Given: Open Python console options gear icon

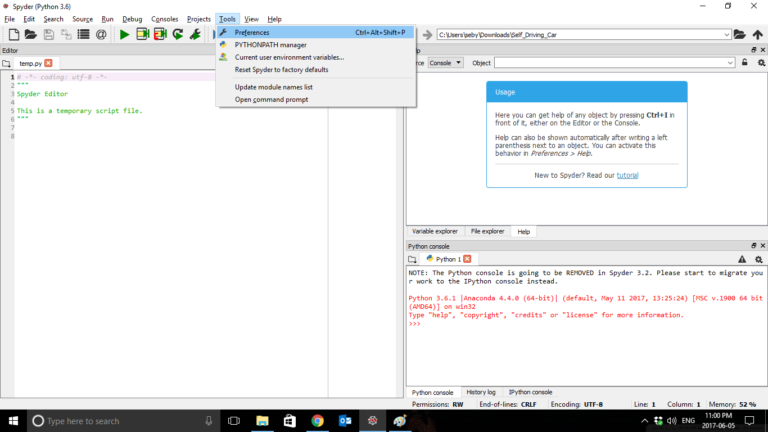Looking at the screenshot, I should tap(759, 259).
